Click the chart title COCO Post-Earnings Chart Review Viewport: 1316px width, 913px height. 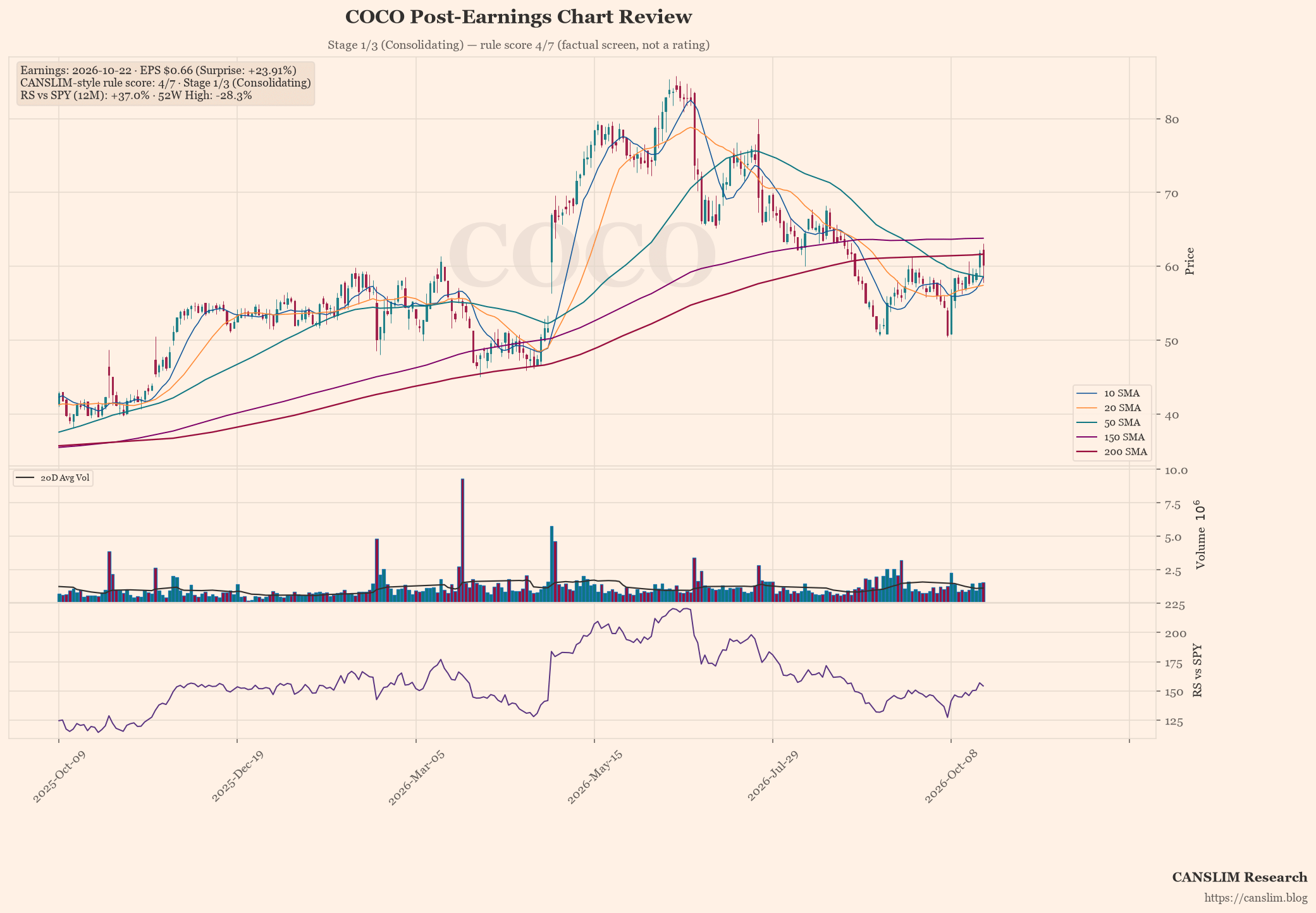tap(519, 17)
